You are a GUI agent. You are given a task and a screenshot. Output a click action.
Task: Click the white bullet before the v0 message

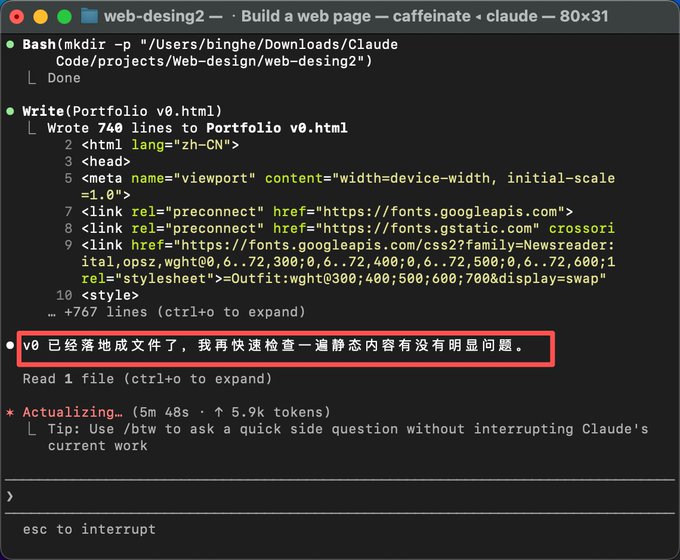[x=10, y=345]
